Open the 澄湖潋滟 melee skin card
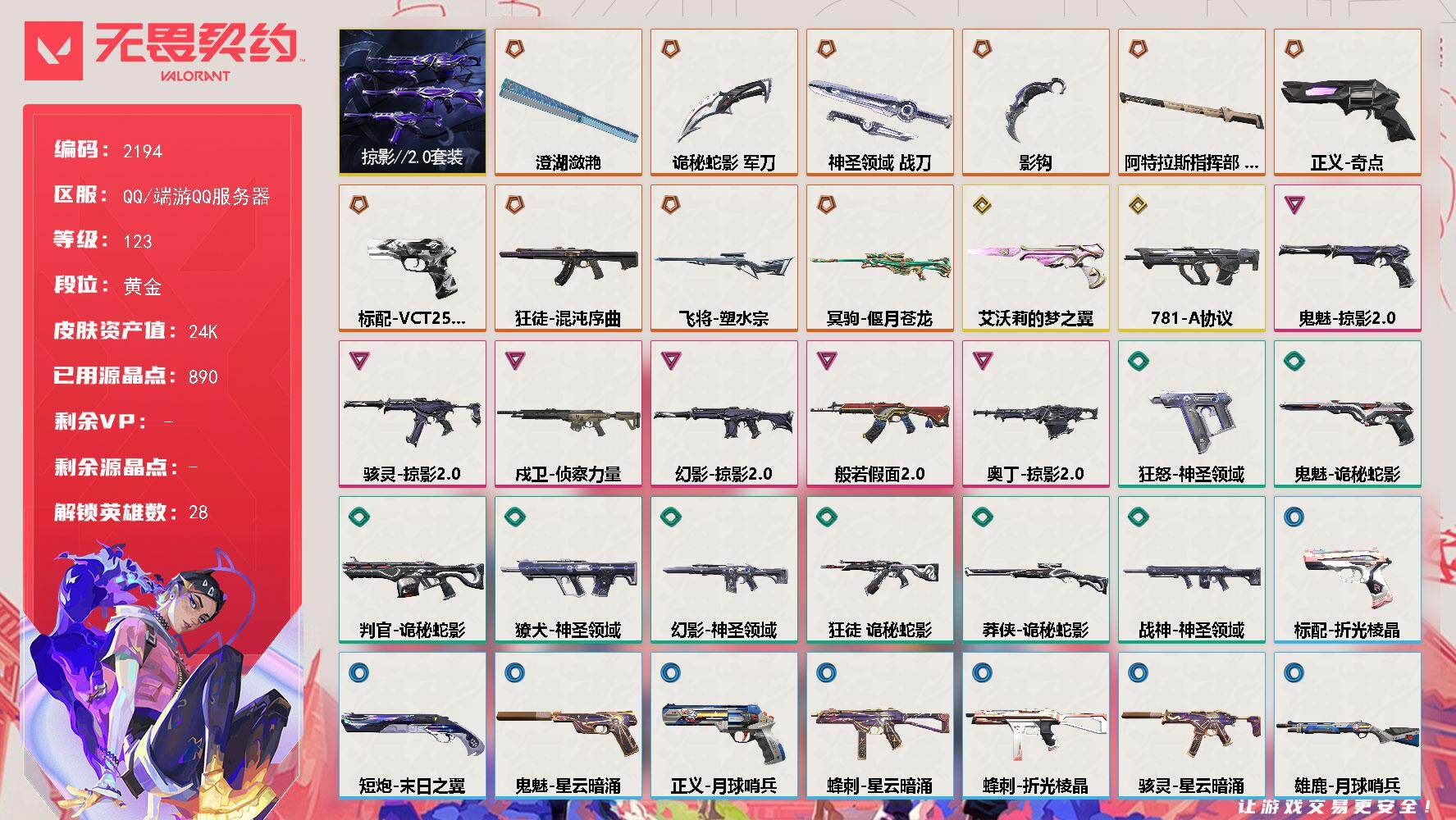 568,102
